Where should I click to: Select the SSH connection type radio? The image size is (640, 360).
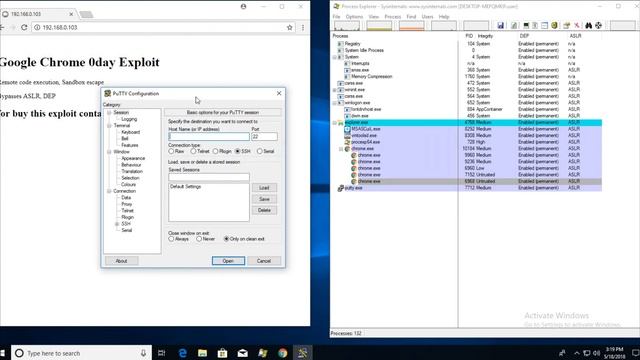tap(238, 151)
